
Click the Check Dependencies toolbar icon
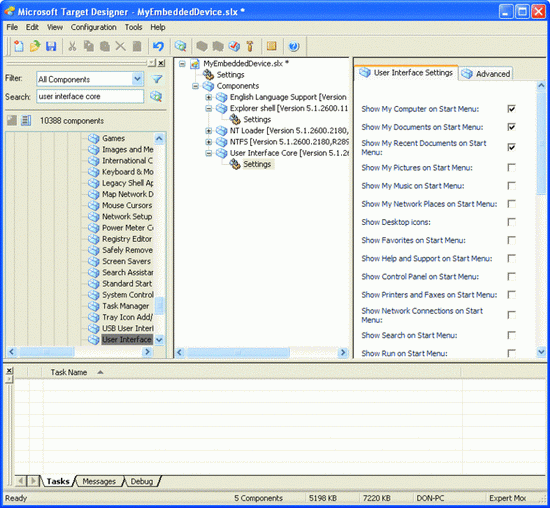pos(234,46)
